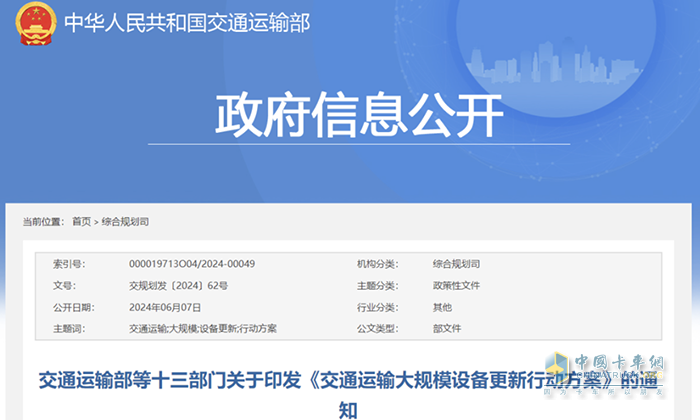
Task: Click the 部文件 document type value
Action: 446,329
